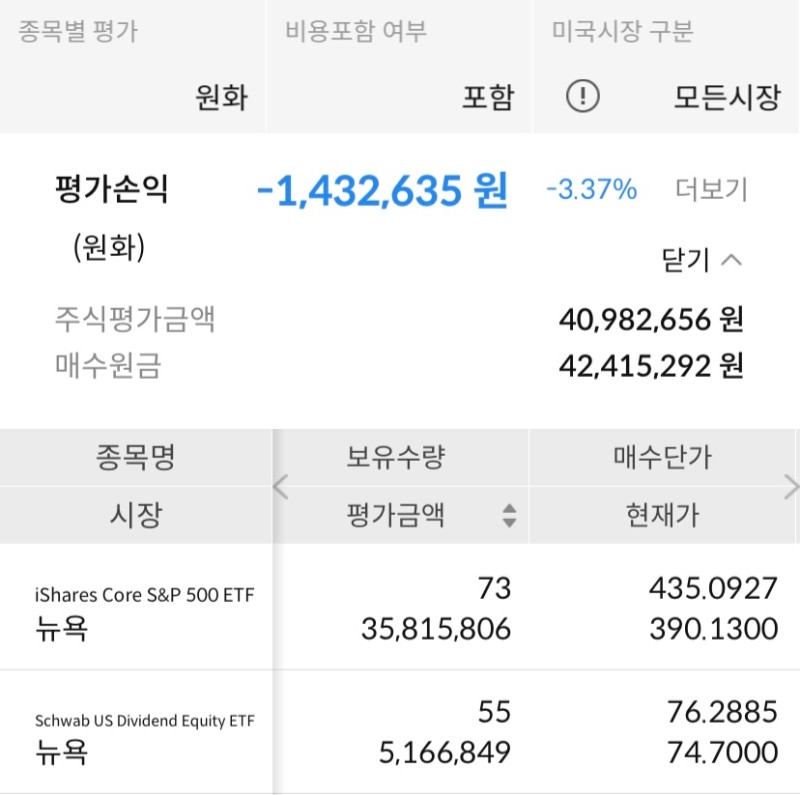Tap the 매수원금 value 42,415,292 원
800x795 pixels.
(x=651, y=366)
